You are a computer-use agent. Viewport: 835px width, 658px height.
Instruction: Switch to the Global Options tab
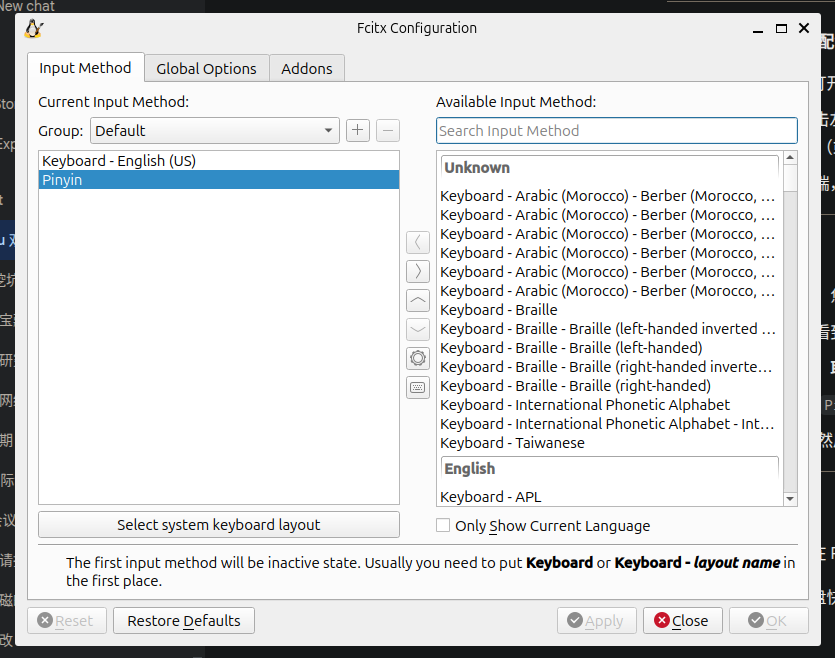(207, 69)
